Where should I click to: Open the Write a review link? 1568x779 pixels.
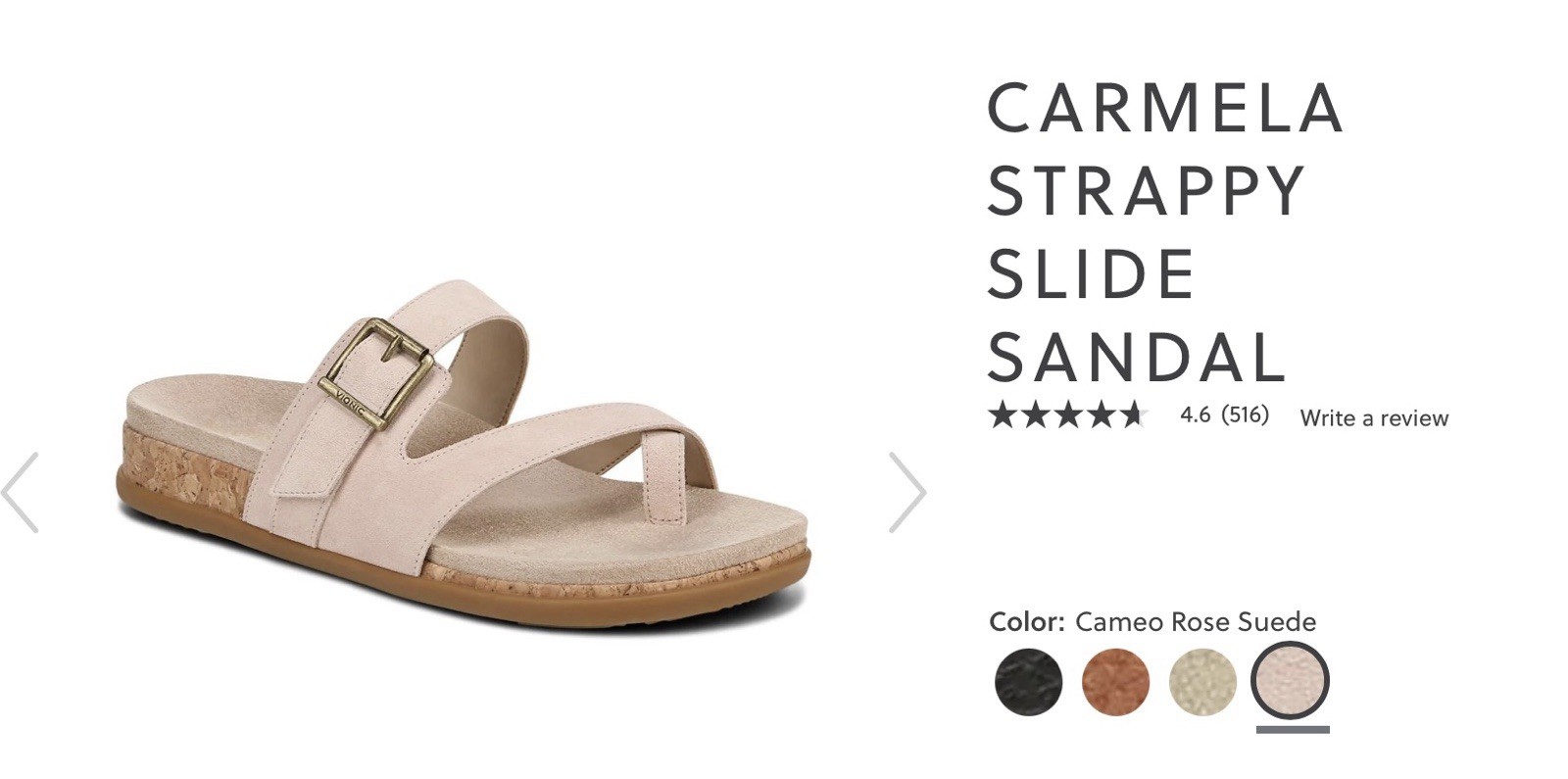(1374, 418)
